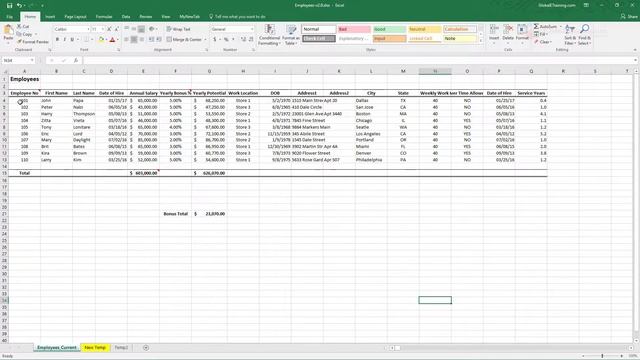Apply the Note cell style
Screen dimensions: 640x360
click(460, 39)
